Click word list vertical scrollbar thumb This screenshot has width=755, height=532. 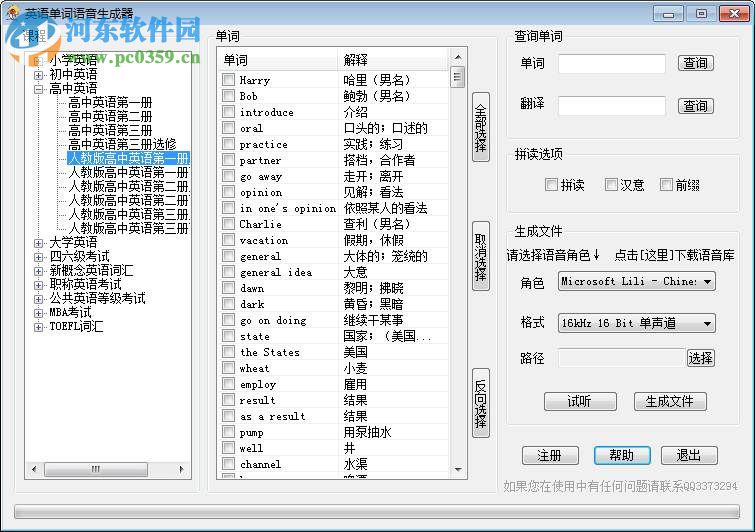pos(458,77)
